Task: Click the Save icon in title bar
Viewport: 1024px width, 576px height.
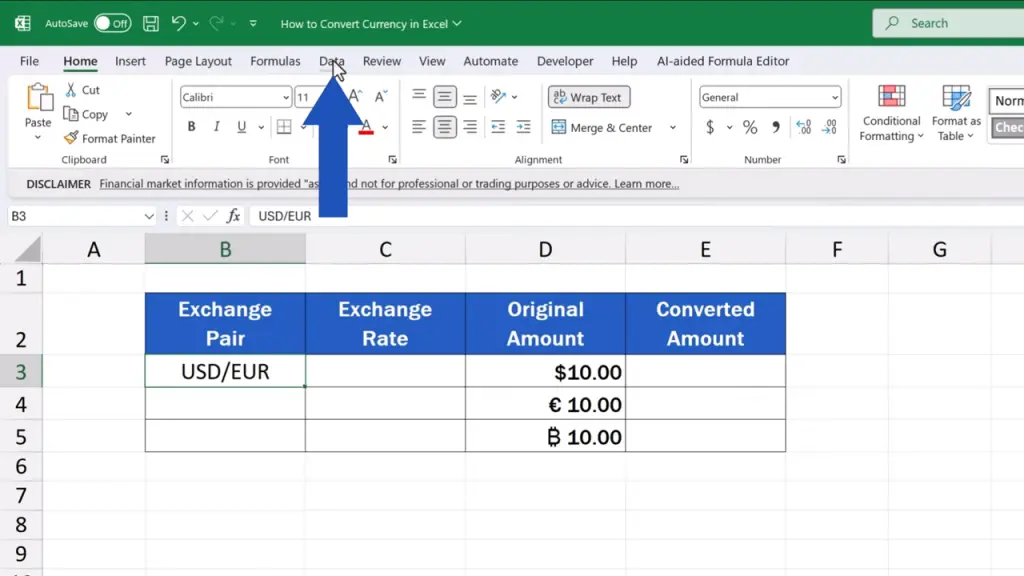Action: coord(150,23)
